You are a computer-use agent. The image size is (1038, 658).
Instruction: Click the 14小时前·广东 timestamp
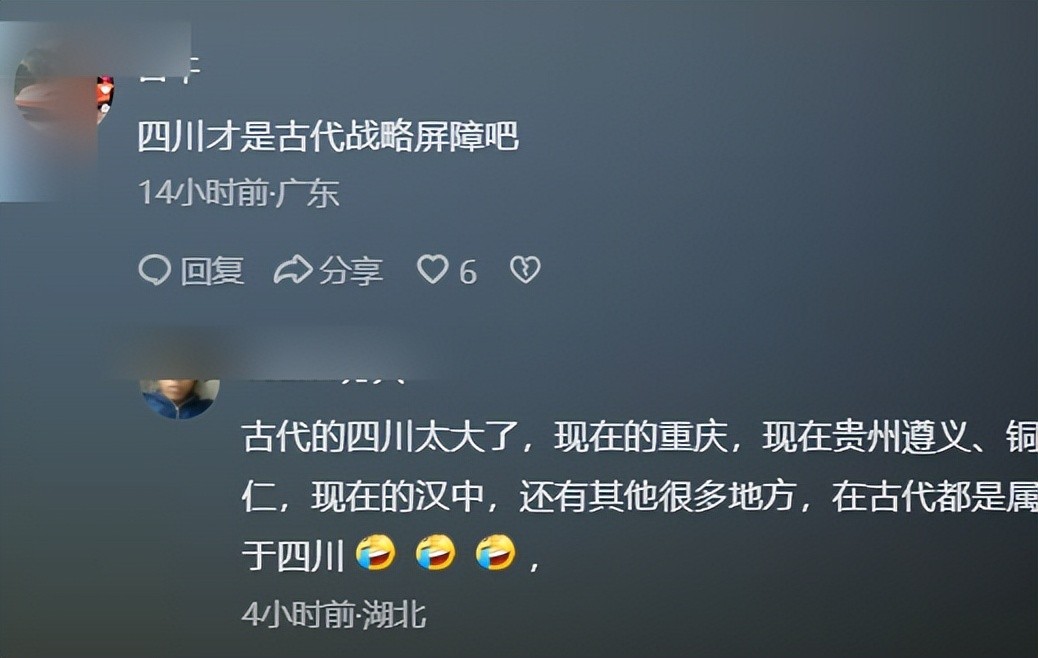(x=238, y=193)
